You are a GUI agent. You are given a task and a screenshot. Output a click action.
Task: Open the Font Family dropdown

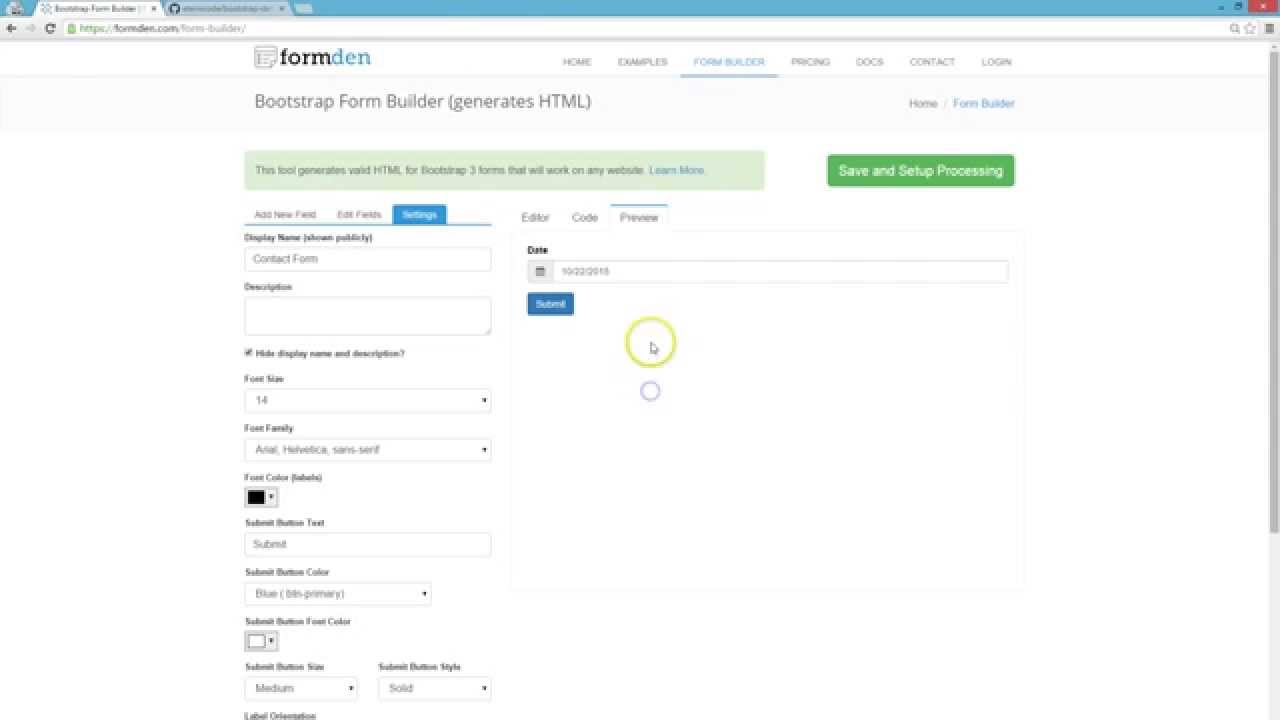click(x=367, y=449)
